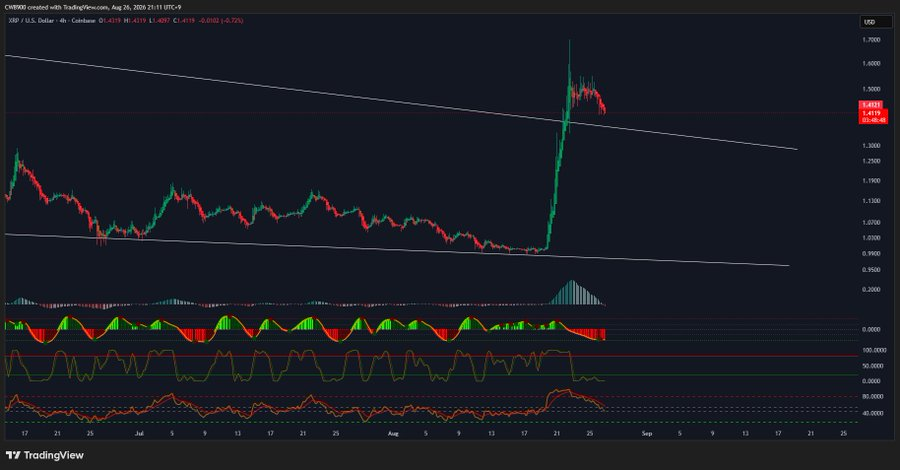900x470 pixels.
Task: Click the 1.0300 price axis label
Action: [x=871, y=238]
